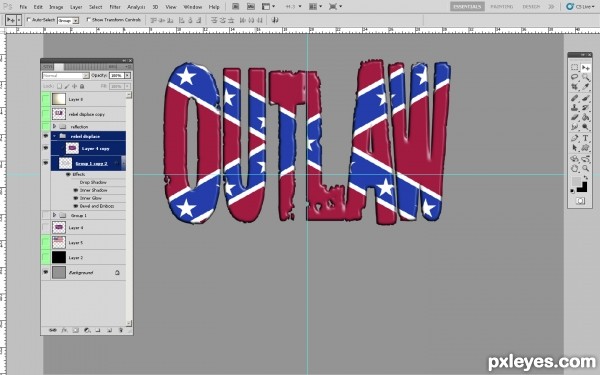Select the Eyedropper tool

585,87
